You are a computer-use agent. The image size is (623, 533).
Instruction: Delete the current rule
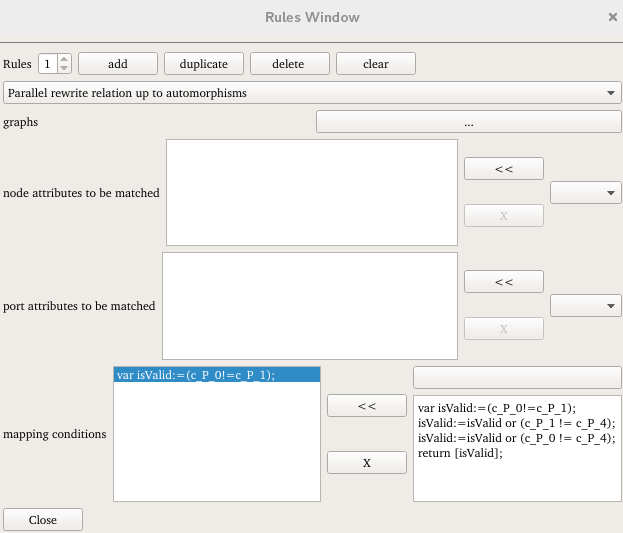[289, 64]
